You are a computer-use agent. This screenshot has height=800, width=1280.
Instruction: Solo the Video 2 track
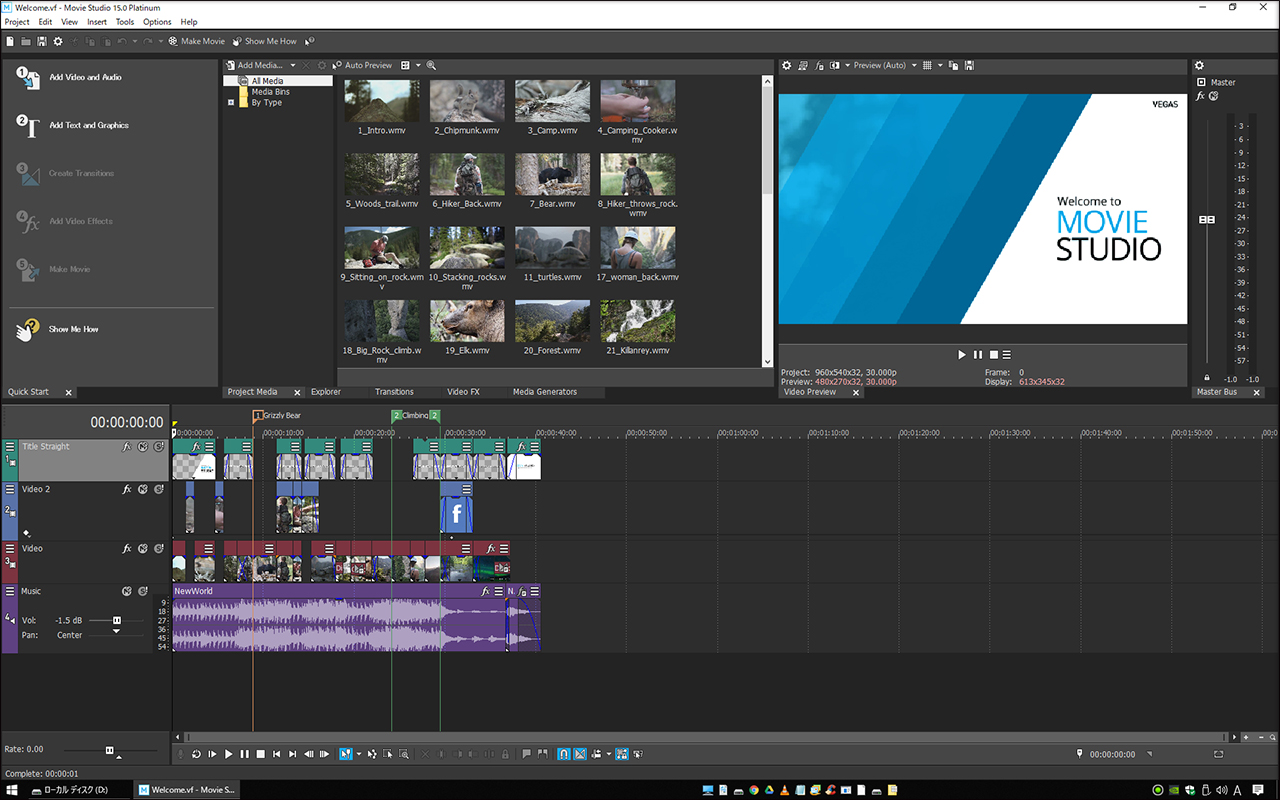click(x=159, y=489)
